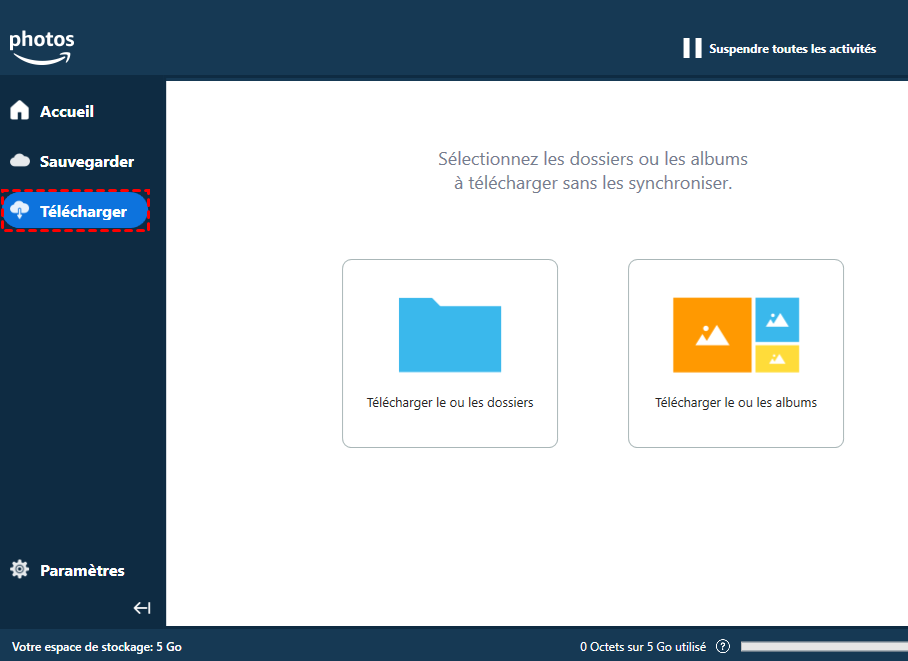This screenshot has height=661, width=908.
Task: Open the Accueil section
Action: click(x=67, y=111)
